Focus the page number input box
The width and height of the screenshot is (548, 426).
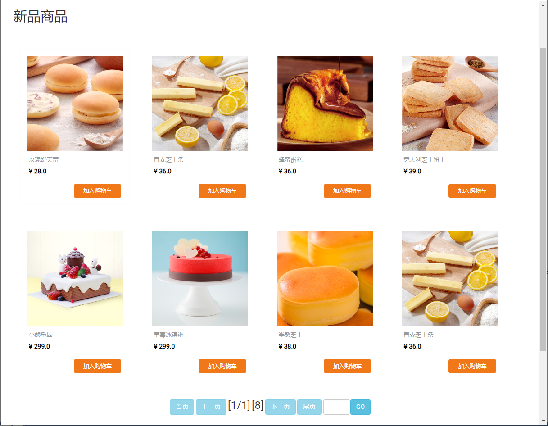click(x=337, y=407)
